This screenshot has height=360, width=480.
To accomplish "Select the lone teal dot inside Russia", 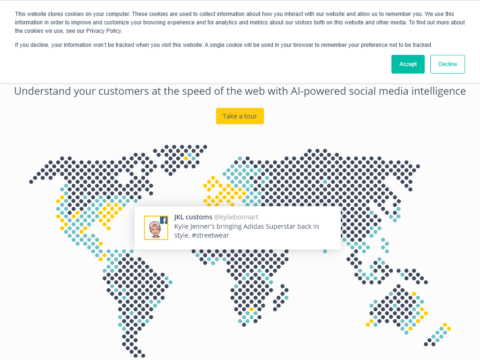I will (325, 182).
